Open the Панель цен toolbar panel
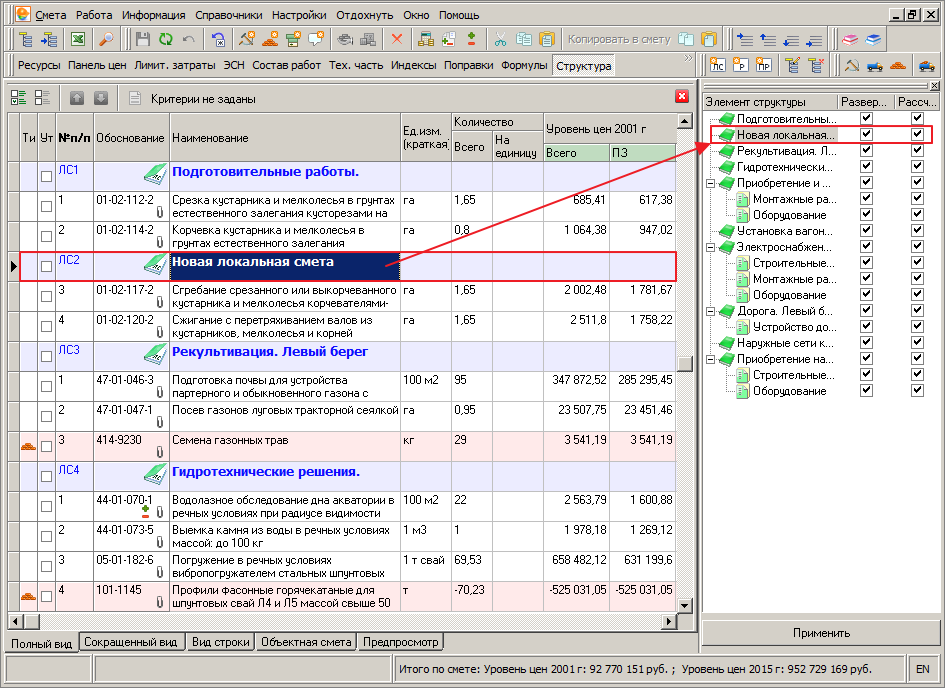 tap(97, 65)
